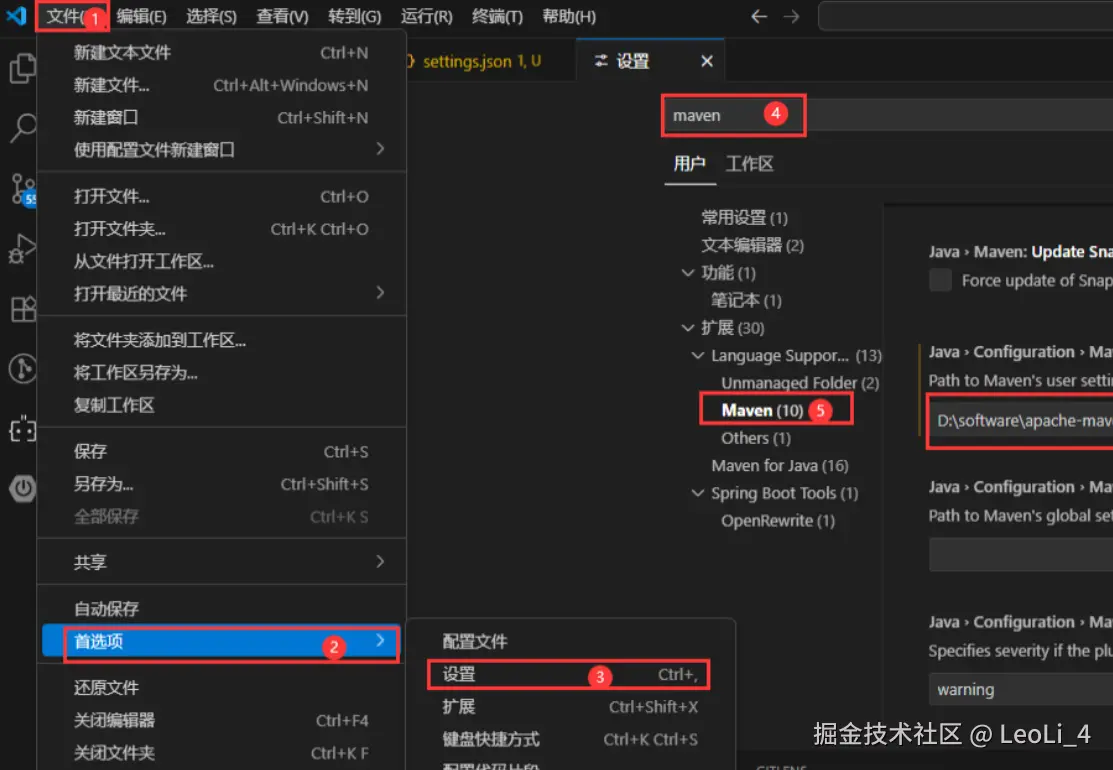Collapse the 扩展 (30) tree section
Screen dimensions: 1113x770
[x=687, y=328]
